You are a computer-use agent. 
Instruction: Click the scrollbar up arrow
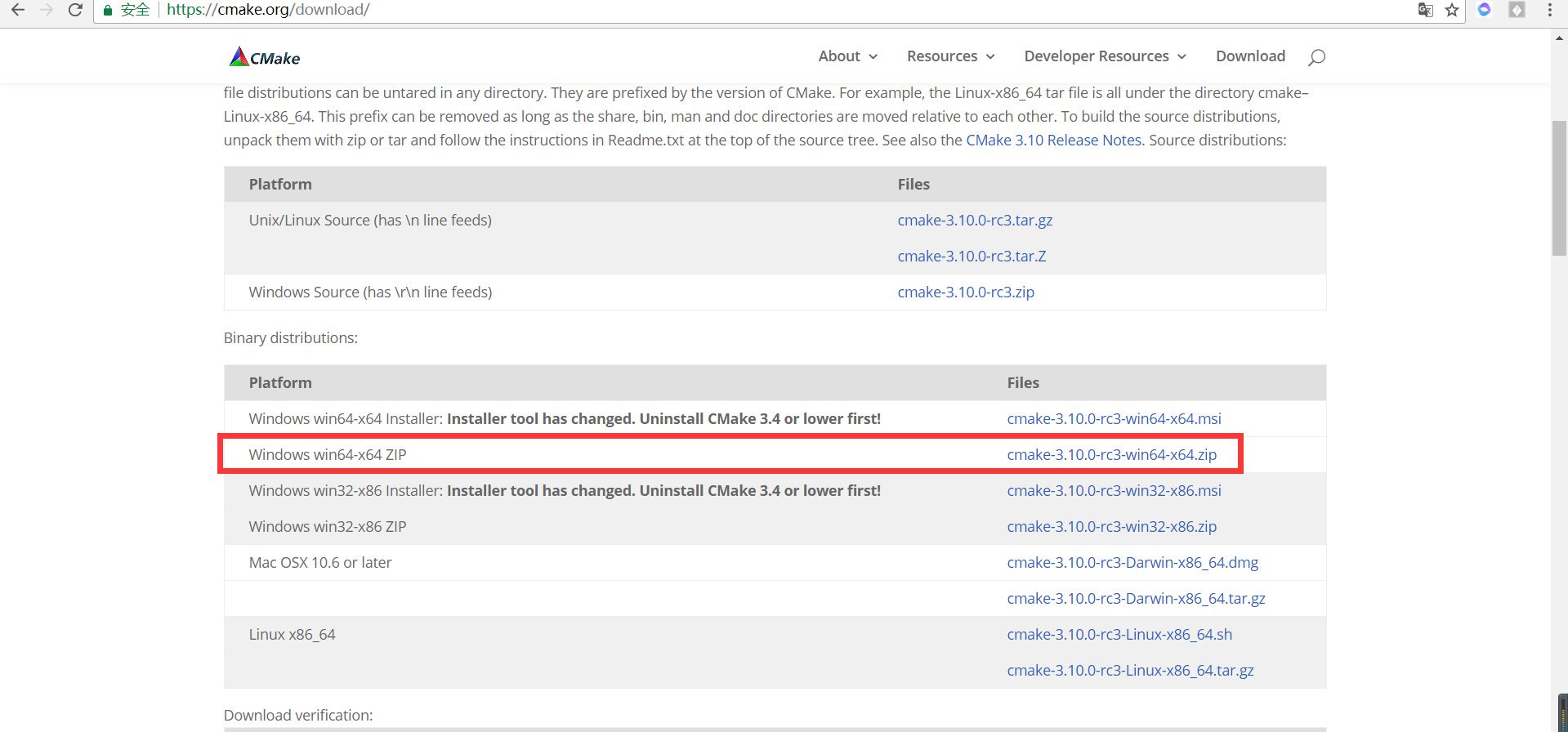pos(1559,37)
